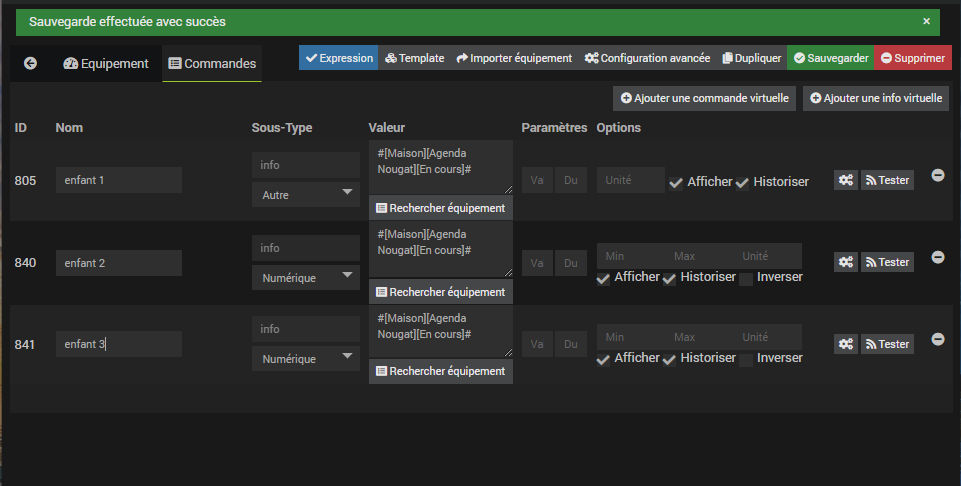Toggle Afficher checkbox for enfant 3
Viewport: 961px width, 486px height.
(603, 360)
